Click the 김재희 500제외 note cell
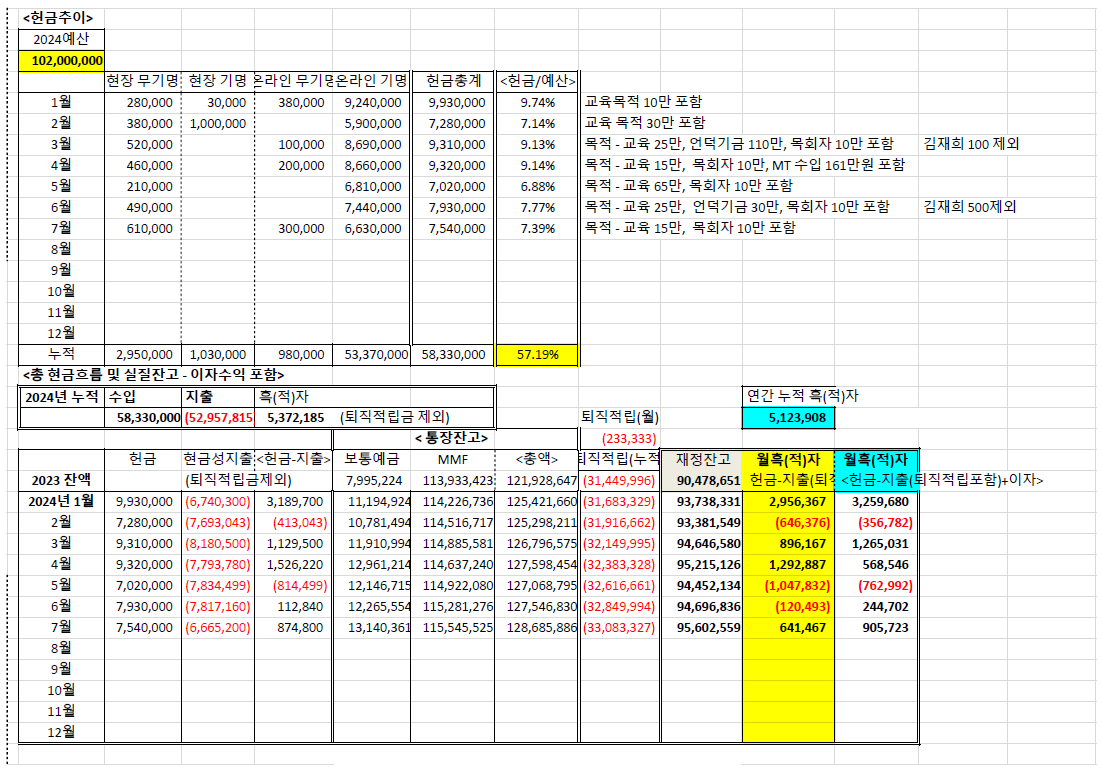This screenshot has height=771, width=1103. pyautogui.click(x=970, y=207)
